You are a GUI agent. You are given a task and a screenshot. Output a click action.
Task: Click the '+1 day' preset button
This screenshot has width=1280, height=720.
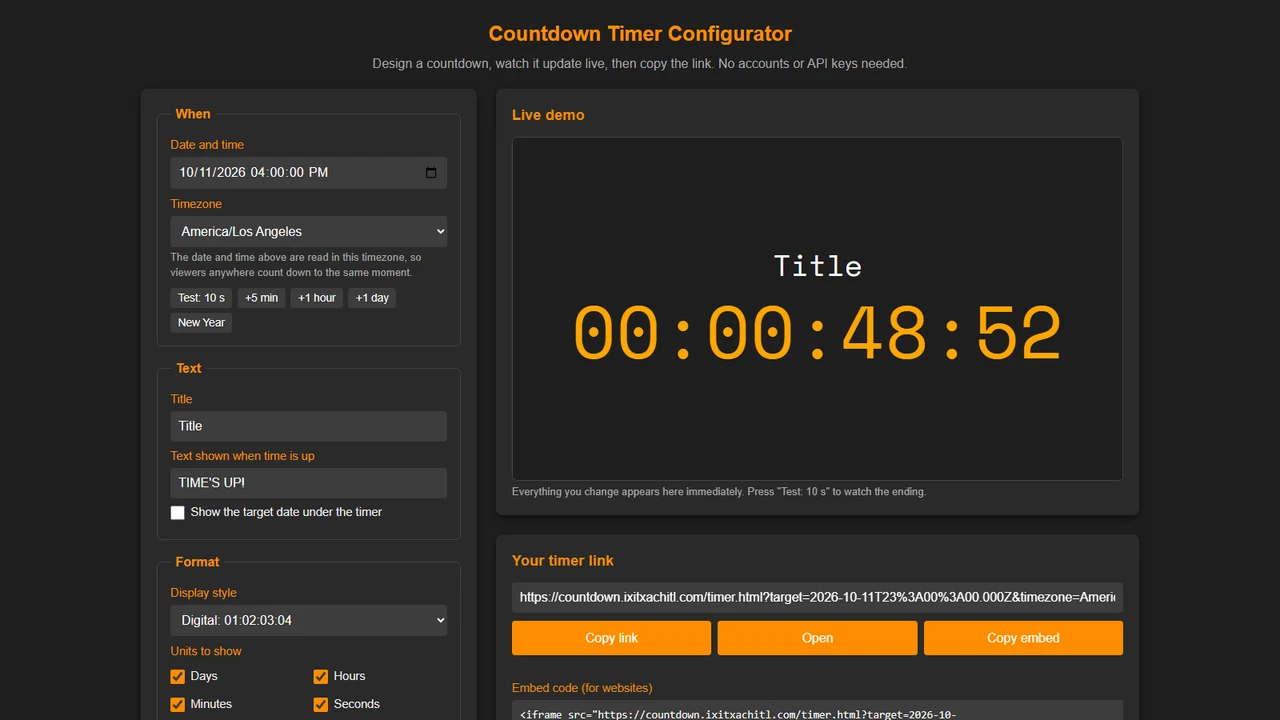[372, 298]
